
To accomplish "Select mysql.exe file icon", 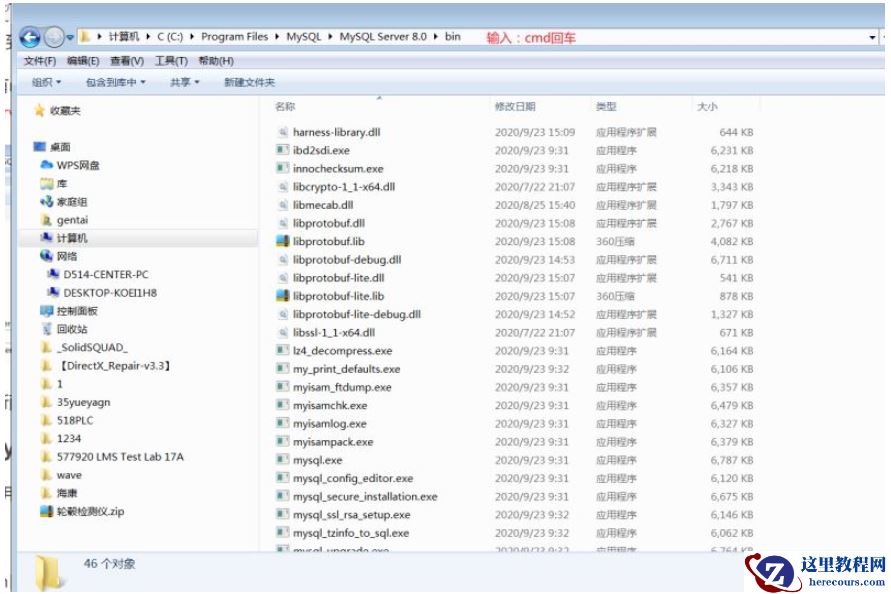I will pos(282,460).
